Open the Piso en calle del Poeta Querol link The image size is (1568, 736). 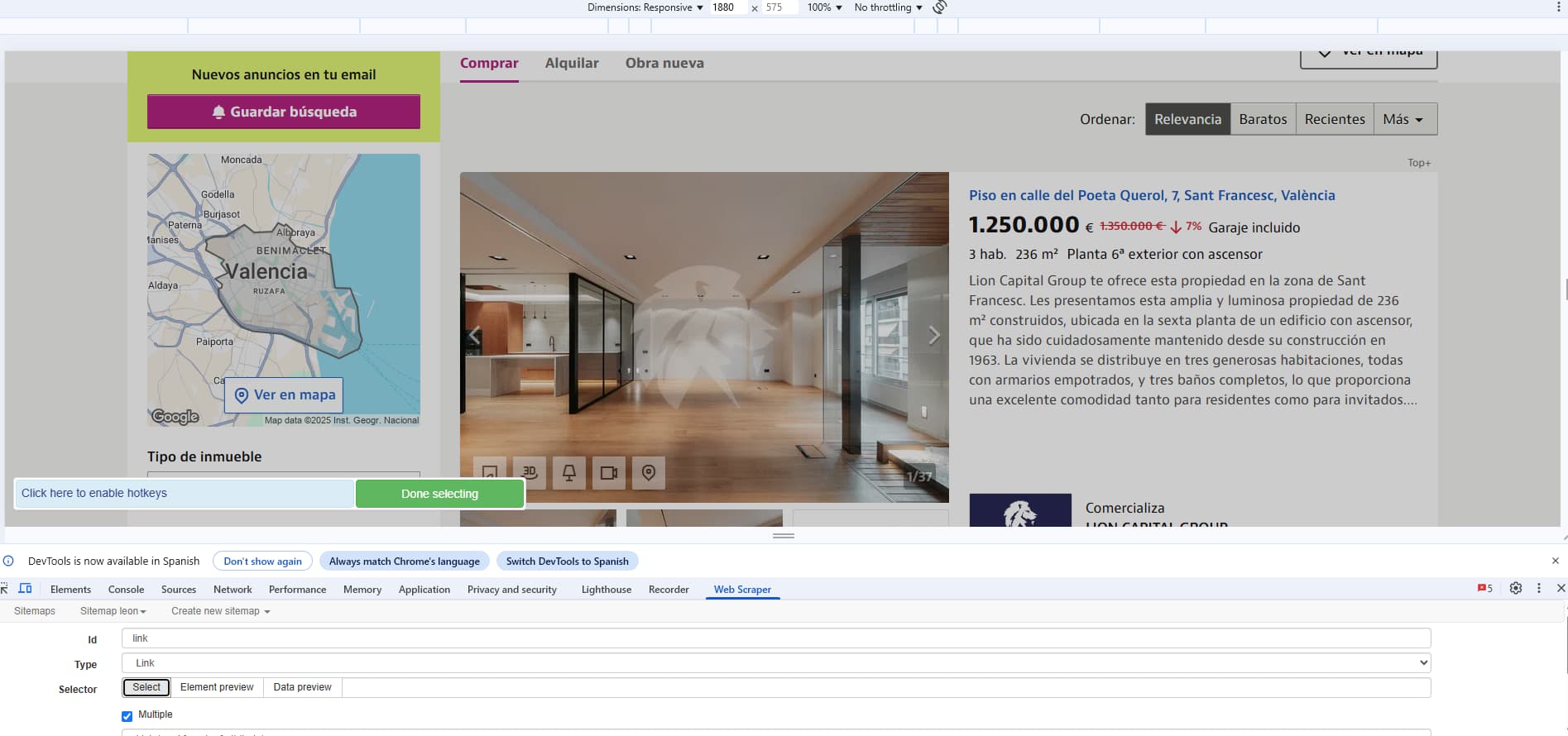coord(1152,195)
